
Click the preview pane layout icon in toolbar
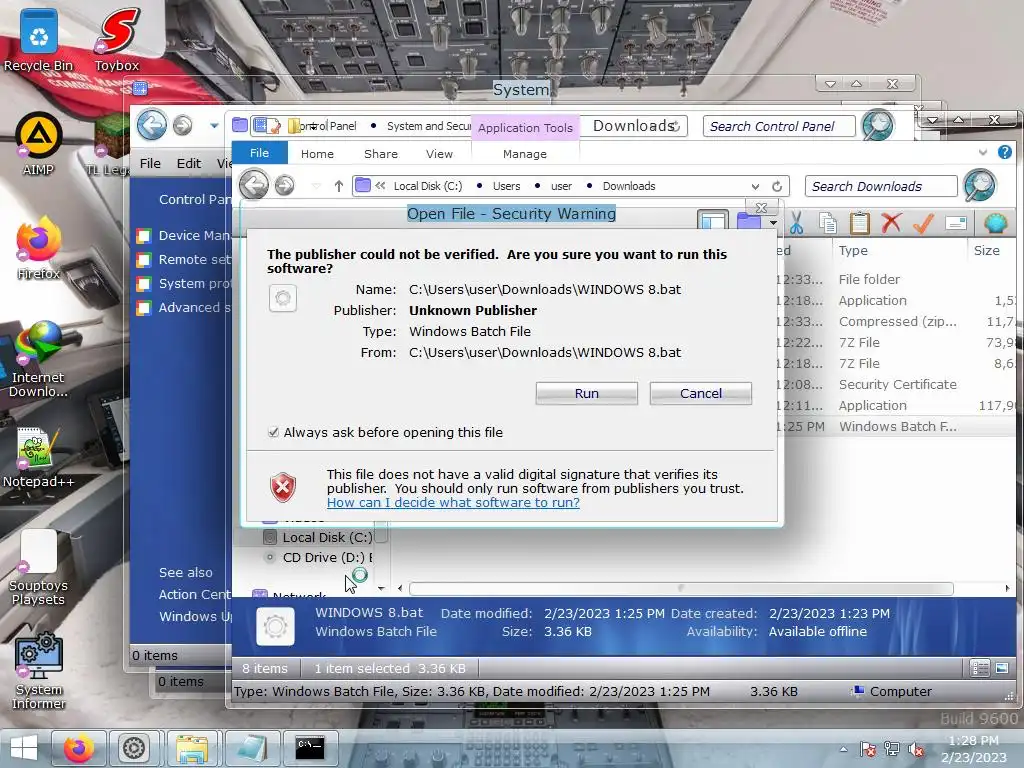pos(712,220)
